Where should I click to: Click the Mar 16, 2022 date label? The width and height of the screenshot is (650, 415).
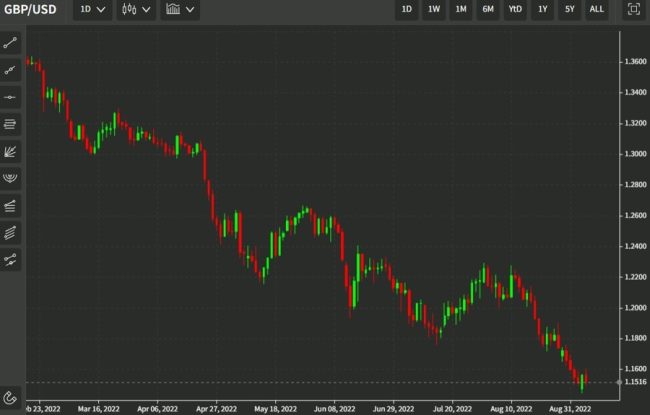tap(99, 409)
